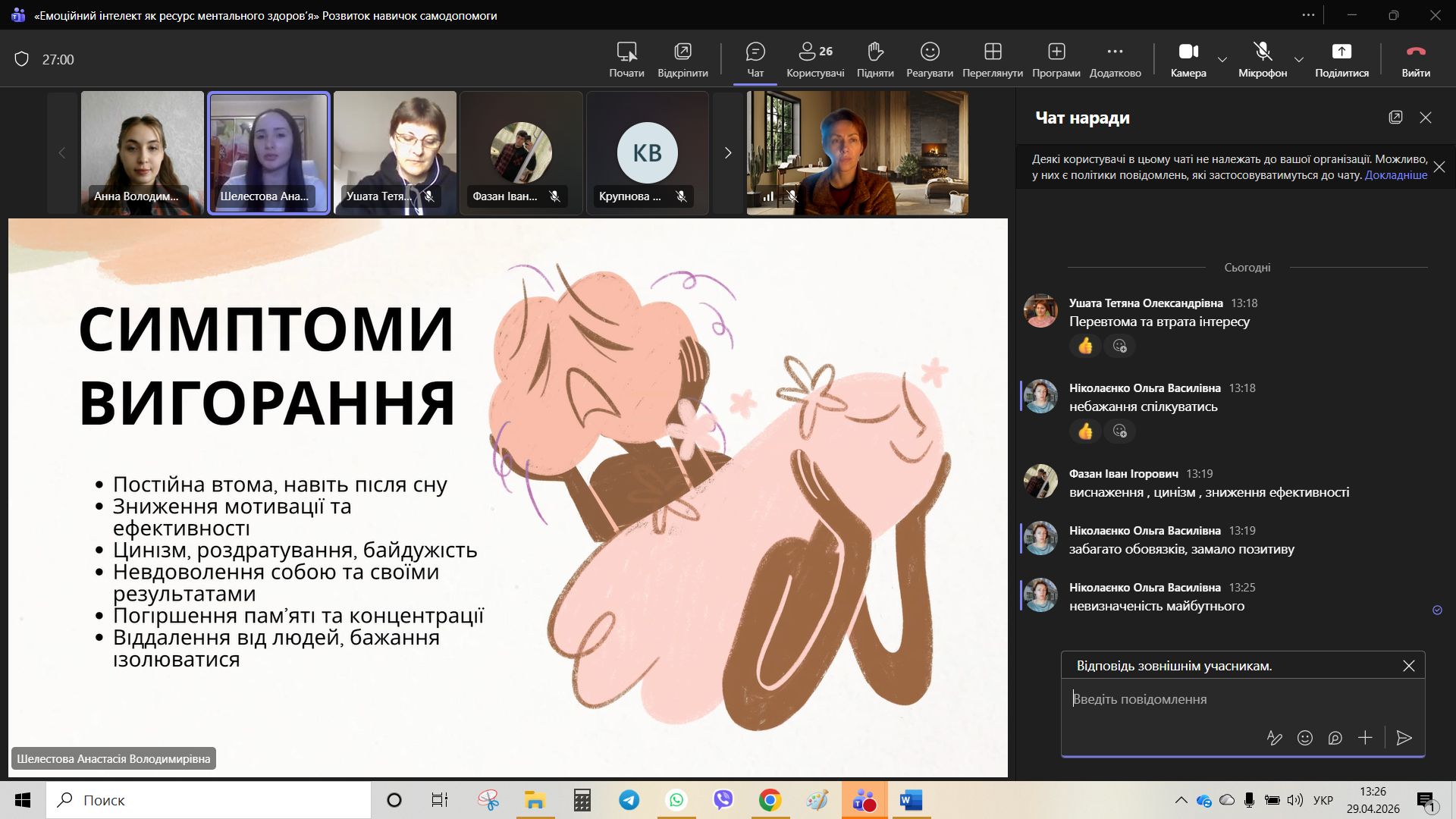Viewport: 1456px width, 819px height.
Task: Expand camera options dropdown arrow
Action: (x=1222, y=59)
